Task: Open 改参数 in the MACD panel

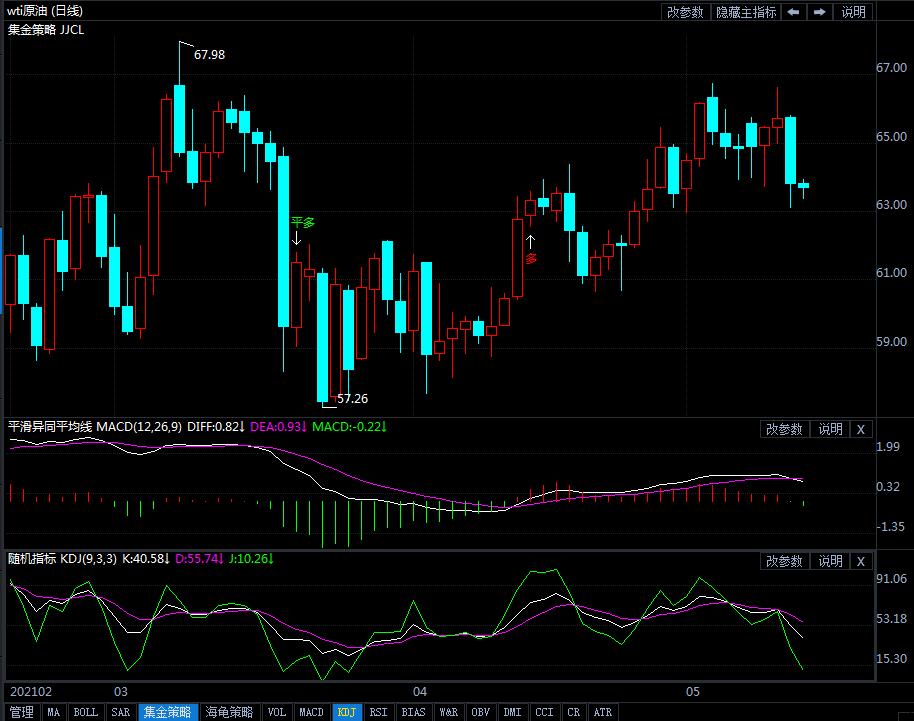Action: click(784, 429)
